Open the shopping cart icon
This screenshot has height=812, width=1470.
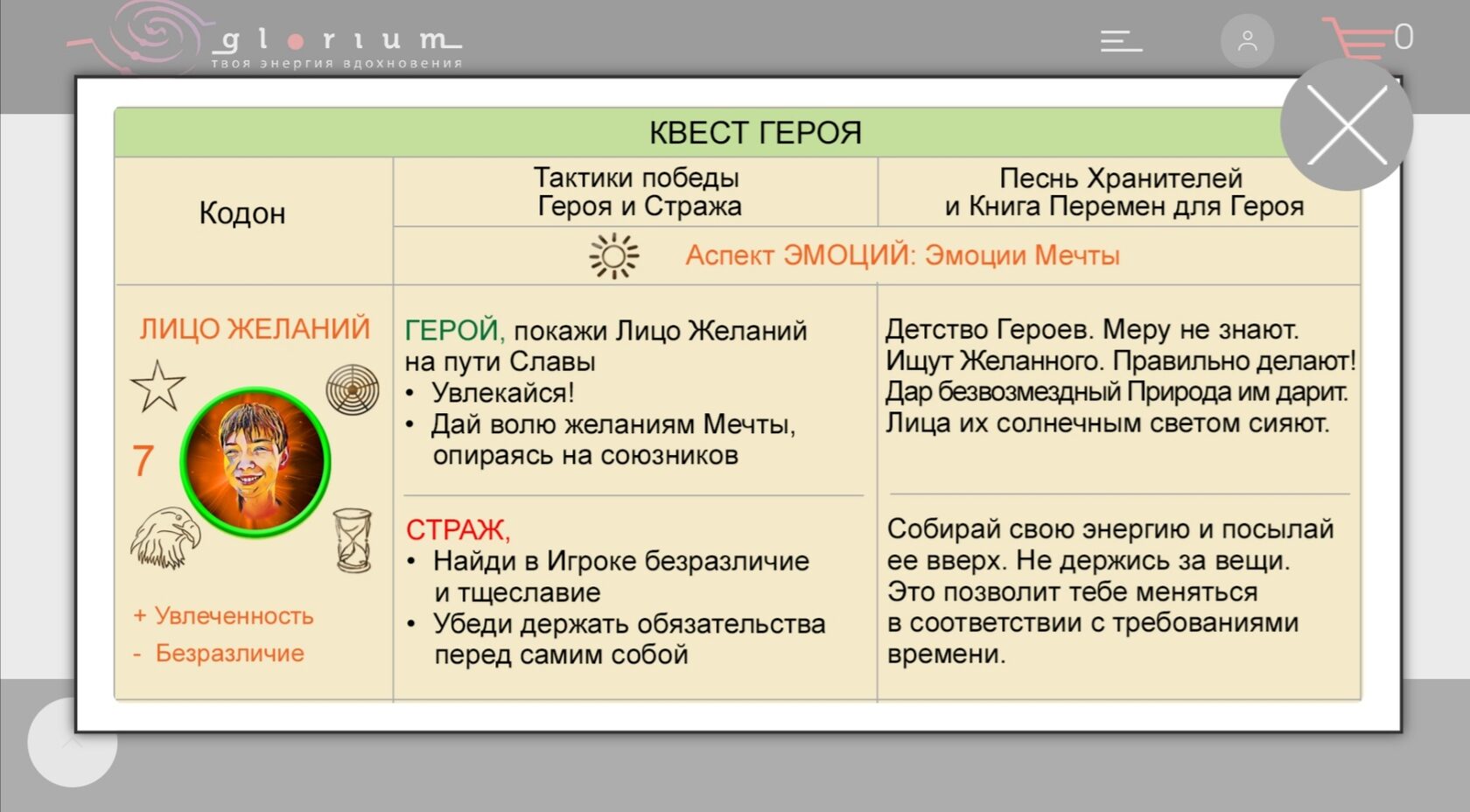pyautogui.click(x=1356, y=38)
